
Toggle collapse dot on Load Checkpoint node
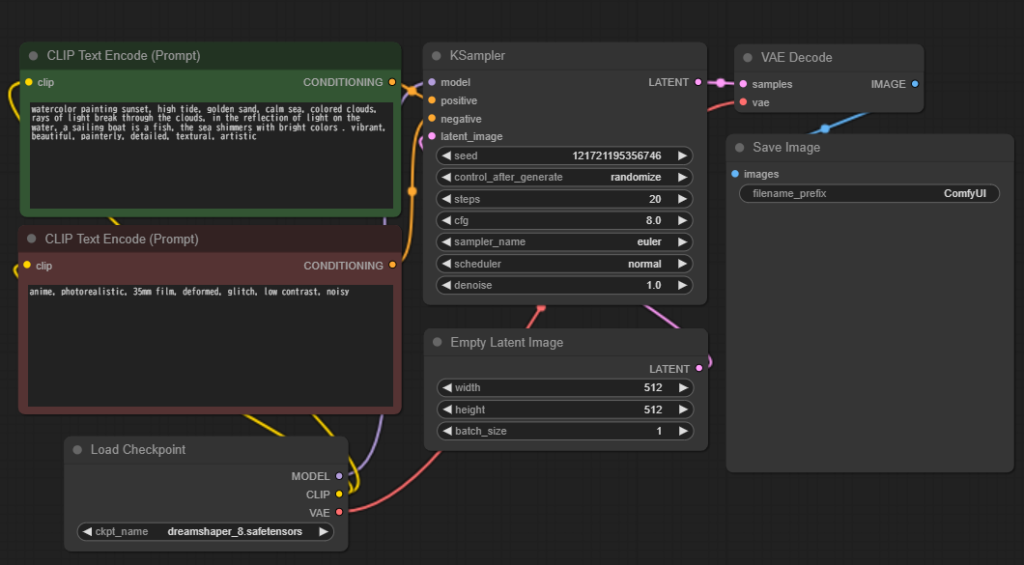click(x=77, y=450)
